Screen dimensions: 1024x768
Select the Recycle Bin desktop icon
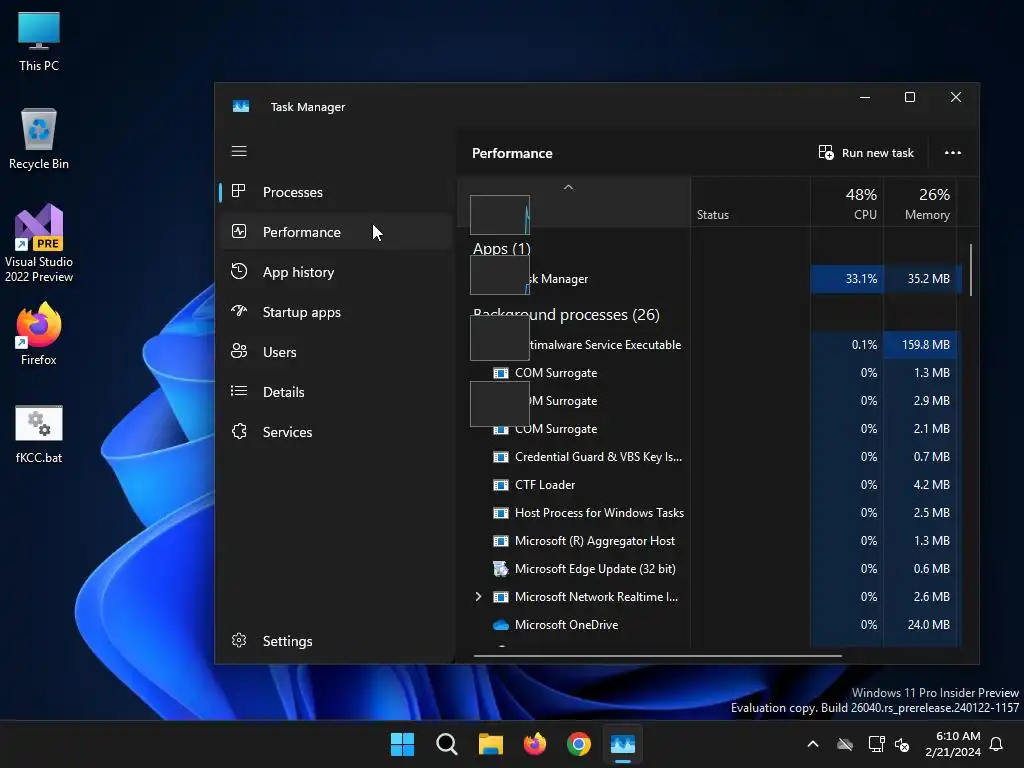point(39,138)
